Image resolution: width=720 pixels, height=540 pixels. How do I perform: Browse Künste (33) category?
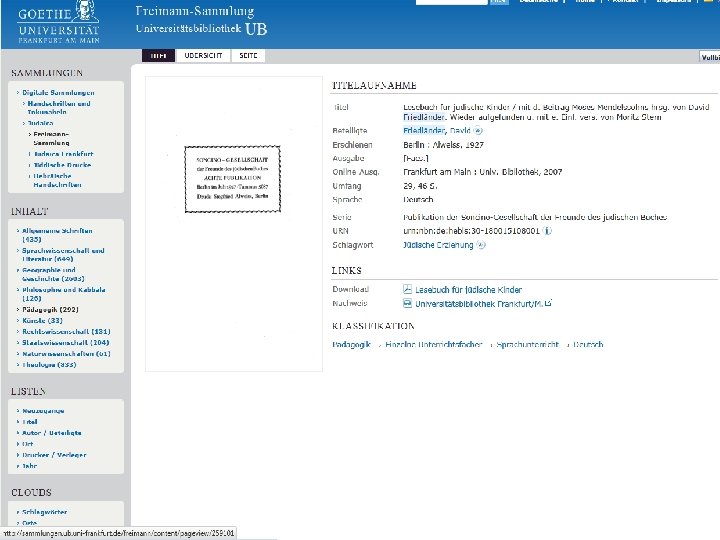point(42,321)
